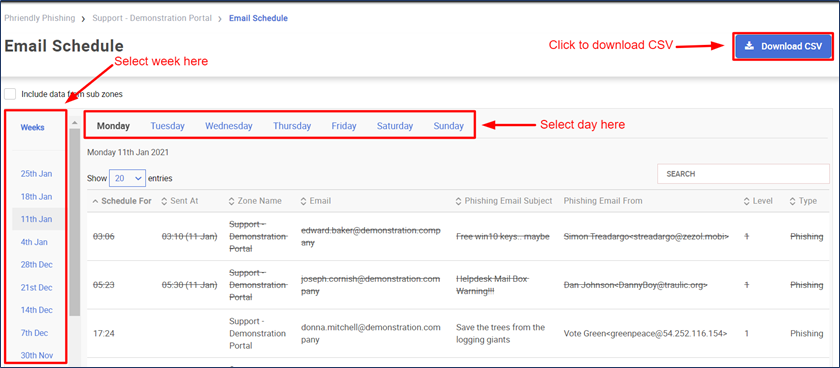
Task: Select the 7th Dec week
Action: pos(34,333)
